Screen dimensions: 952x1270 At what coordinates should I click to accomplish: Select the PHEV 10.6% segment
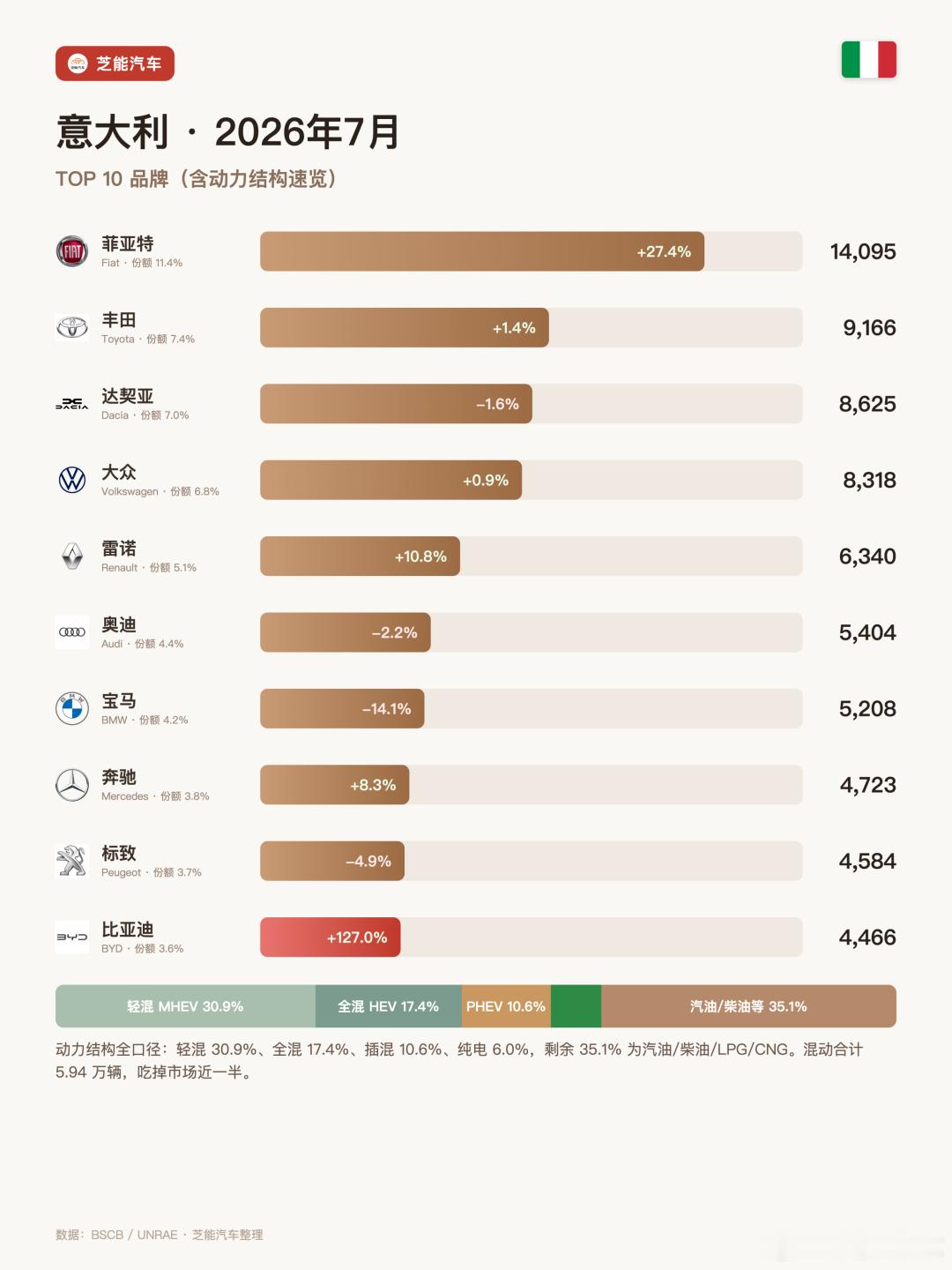click(x=506, y=1006)
